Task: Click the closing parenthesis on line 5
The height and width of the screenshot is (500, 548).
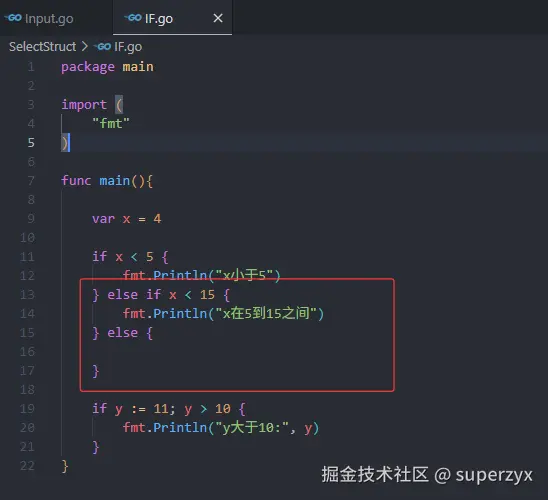Action: coord(65,143)
